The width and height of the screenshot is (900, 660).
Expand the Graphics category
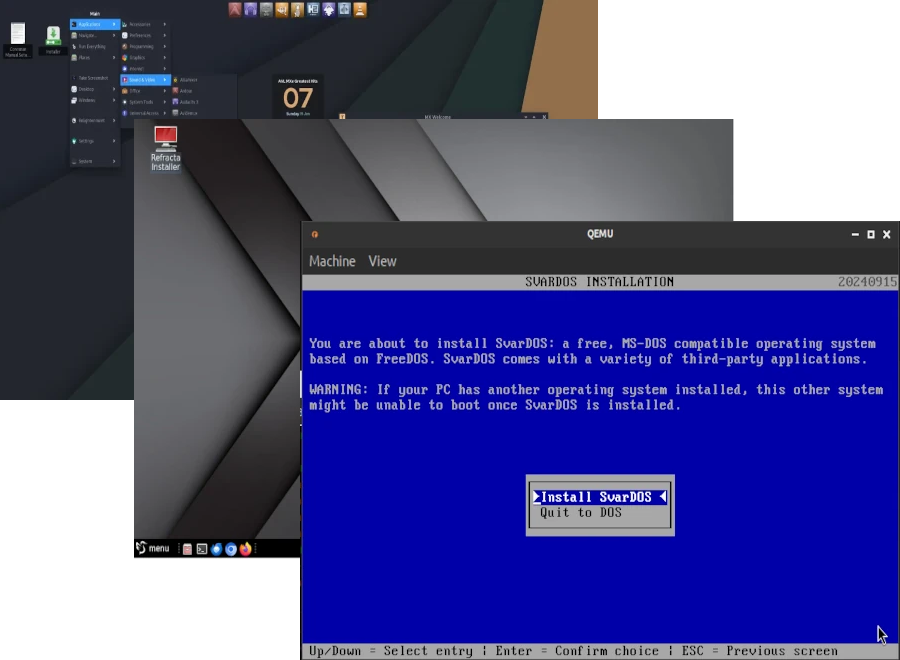(145, 57)
